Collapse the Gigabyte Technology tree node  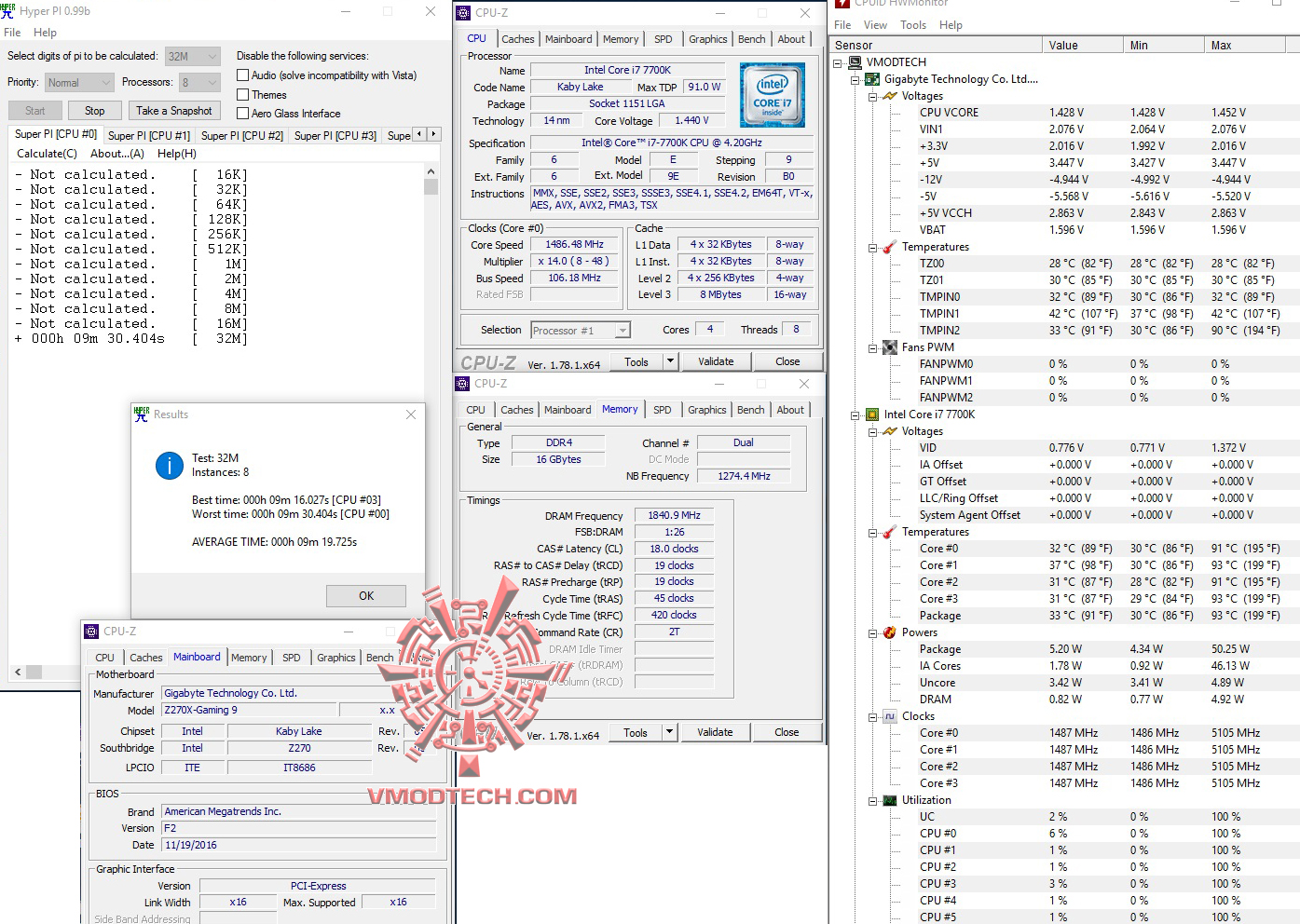pyautogui.click(x=855, y=80)
